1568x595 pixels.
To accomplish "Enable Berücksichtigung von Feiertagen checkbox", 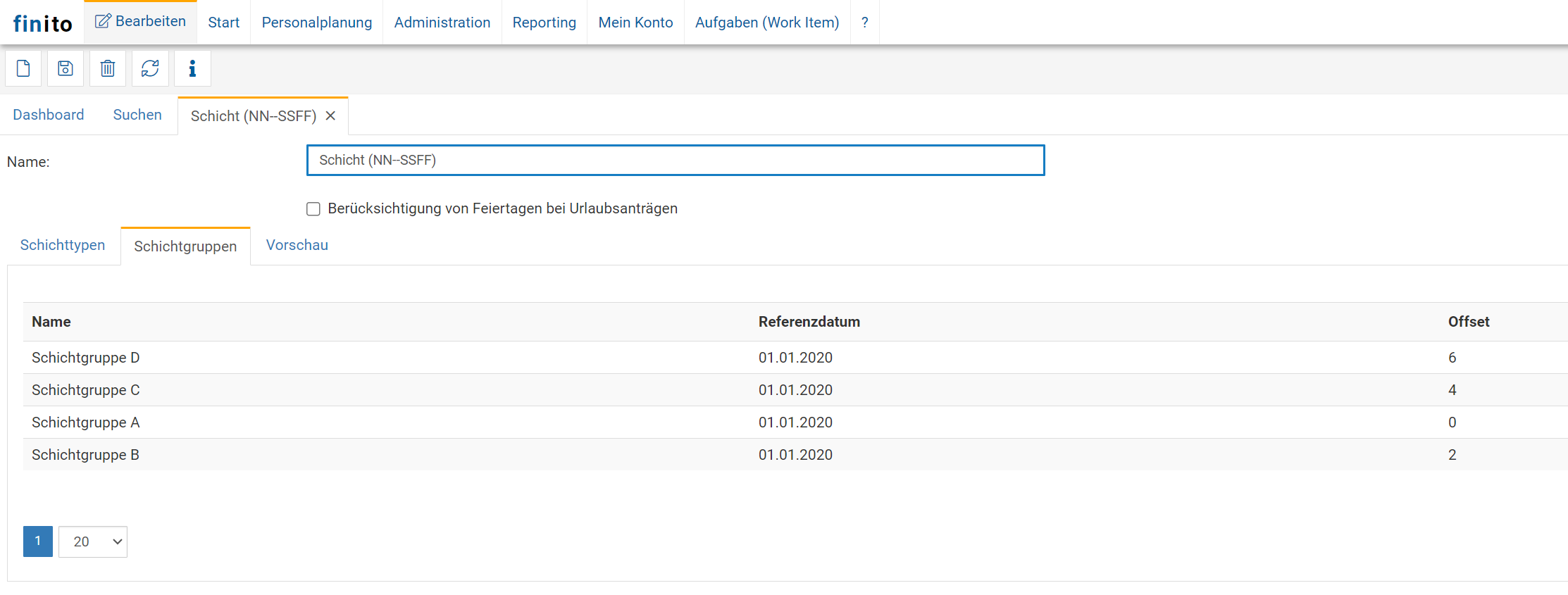I will click(313, 209).
